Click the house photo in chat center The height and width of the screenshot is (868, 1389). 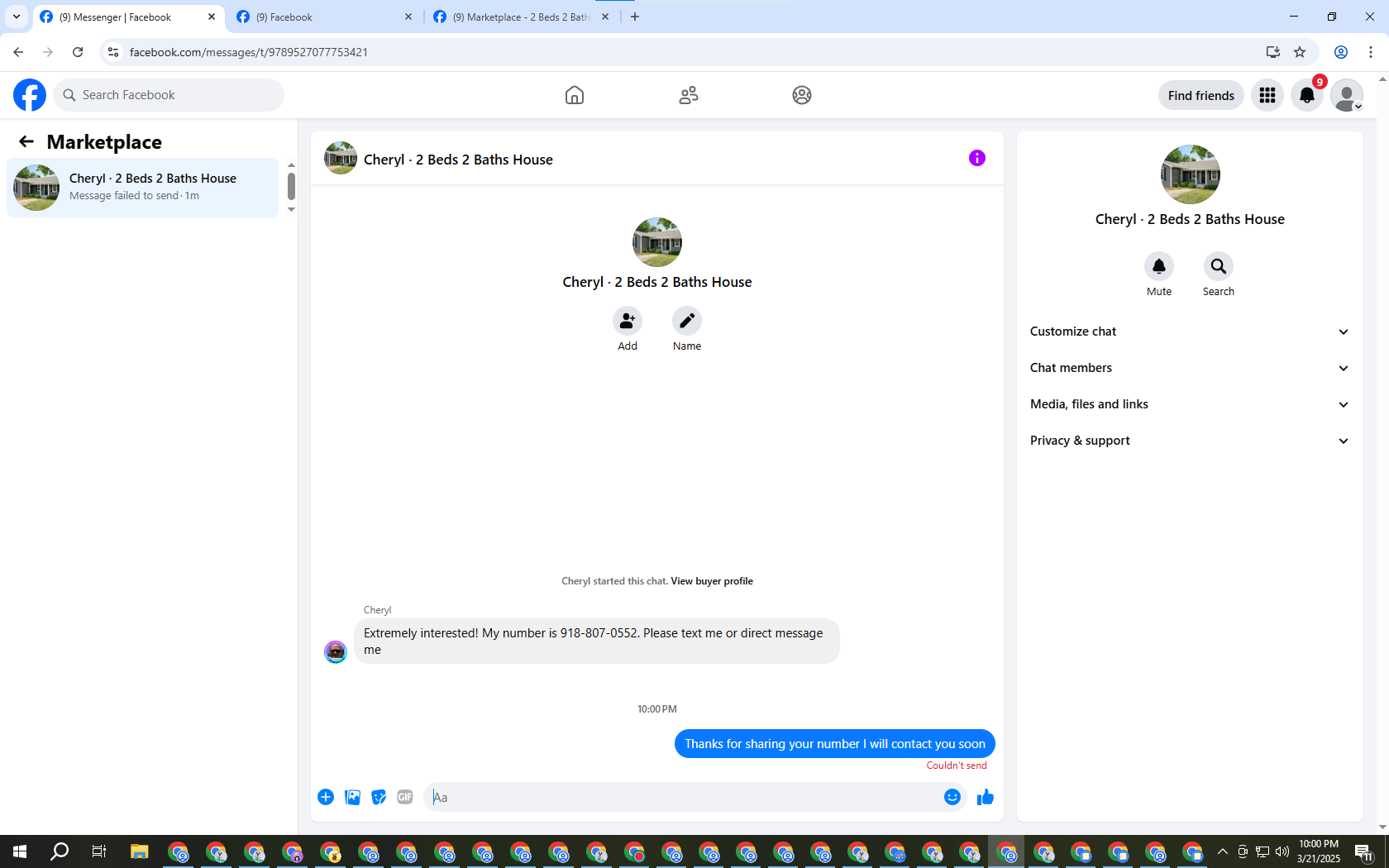pyautogui.click(x=657, y=242)
